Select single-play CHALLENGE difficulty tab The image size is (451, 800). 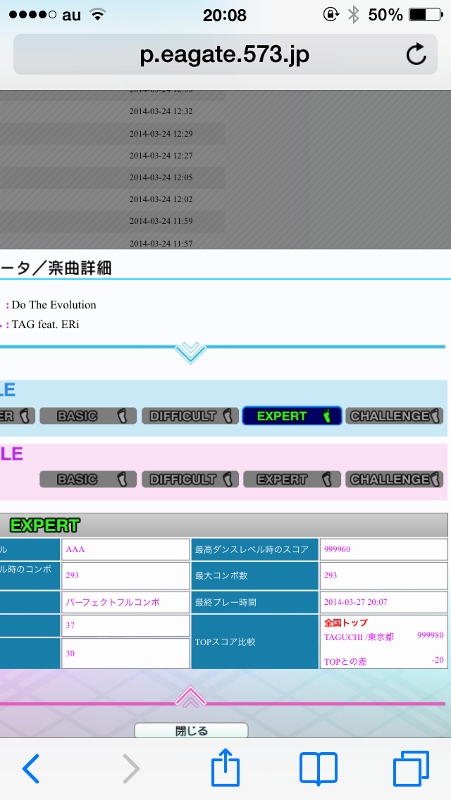coord(394,416)
